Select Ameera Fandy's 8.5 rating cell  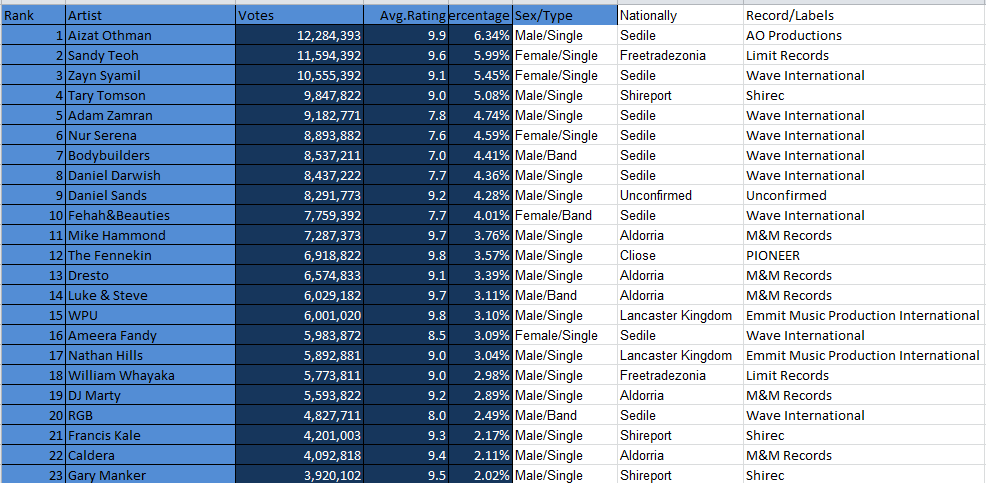point(406,335)
